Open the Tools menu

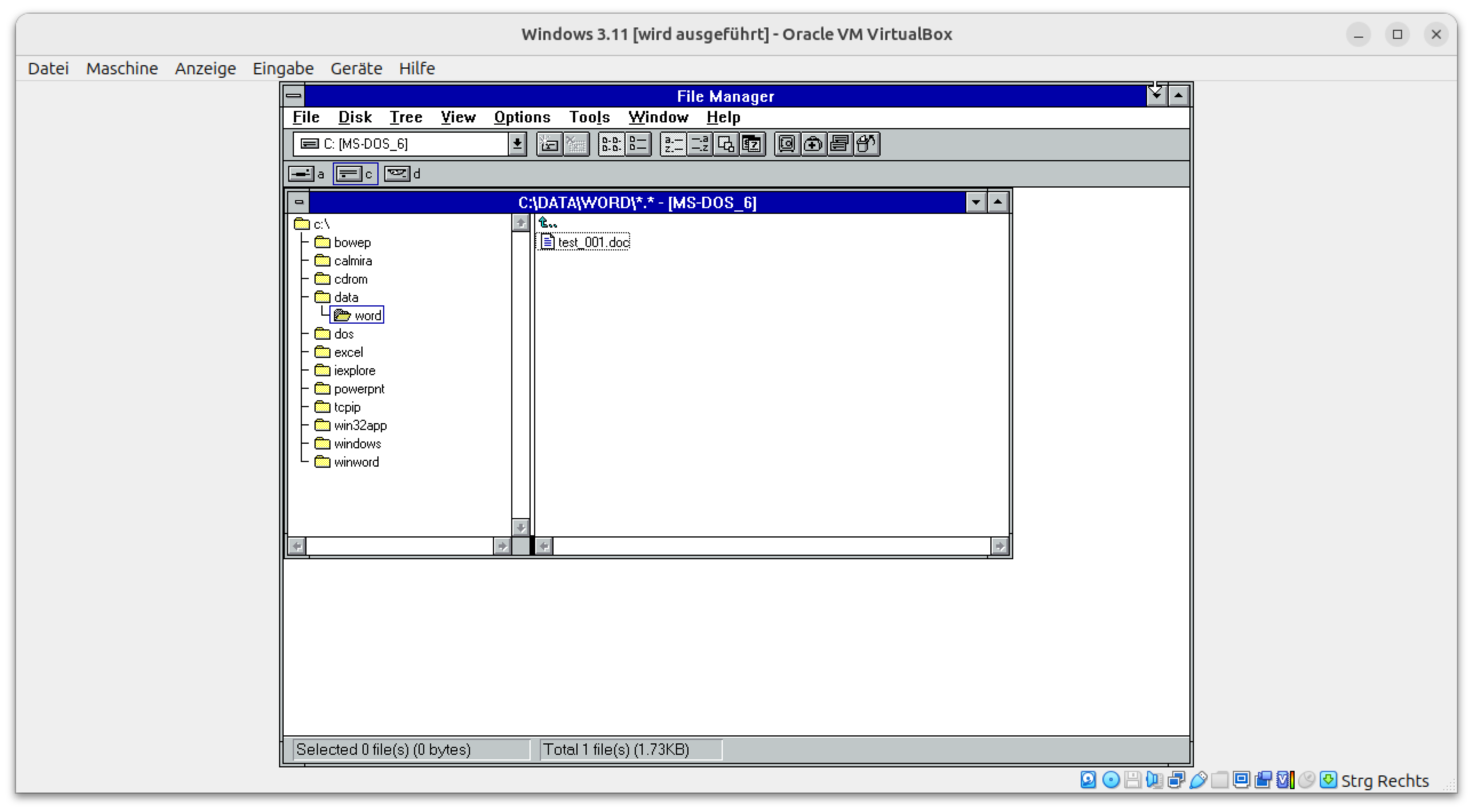[x=589, y=117]
